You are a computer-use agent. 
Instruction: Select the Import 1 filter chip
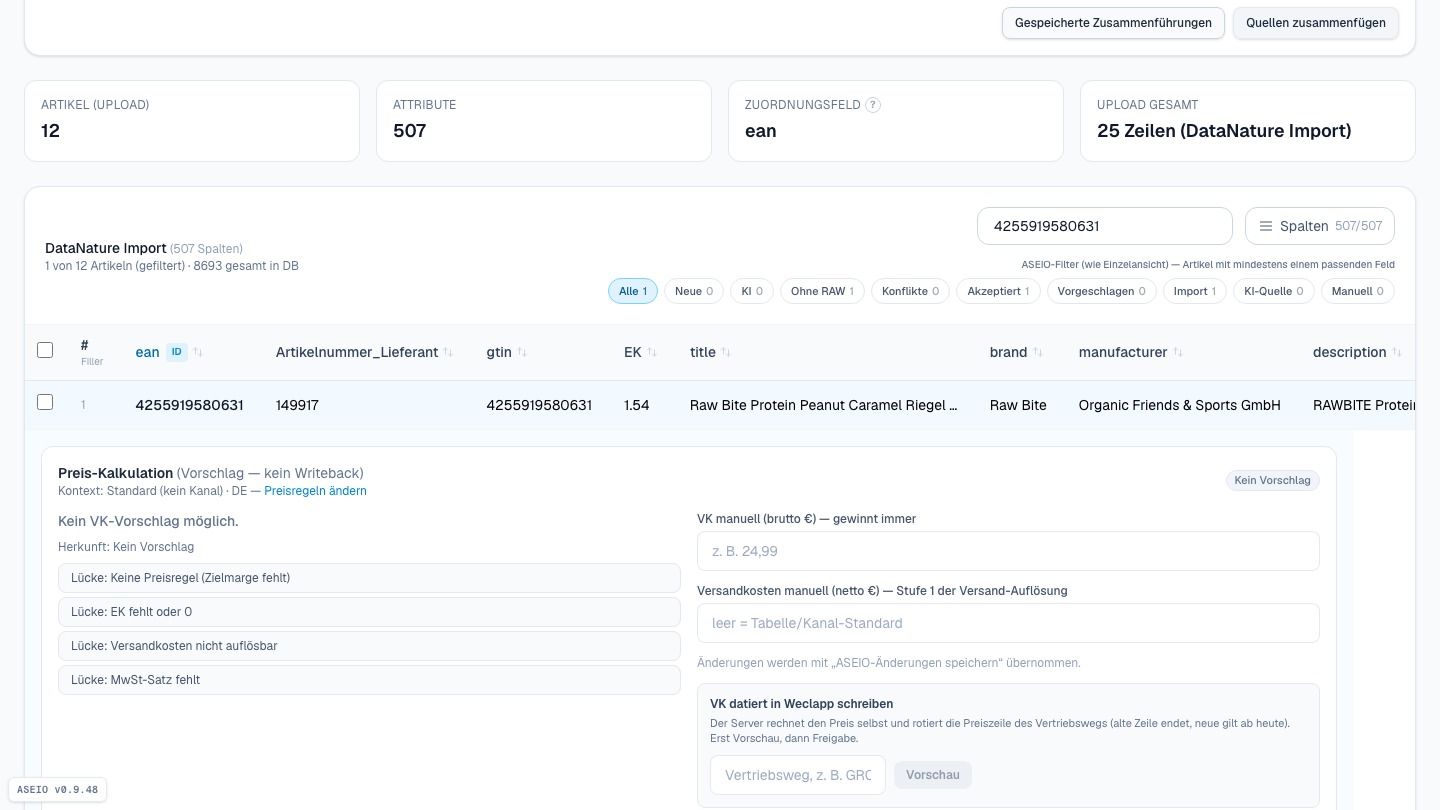(x=1195, y=291)
